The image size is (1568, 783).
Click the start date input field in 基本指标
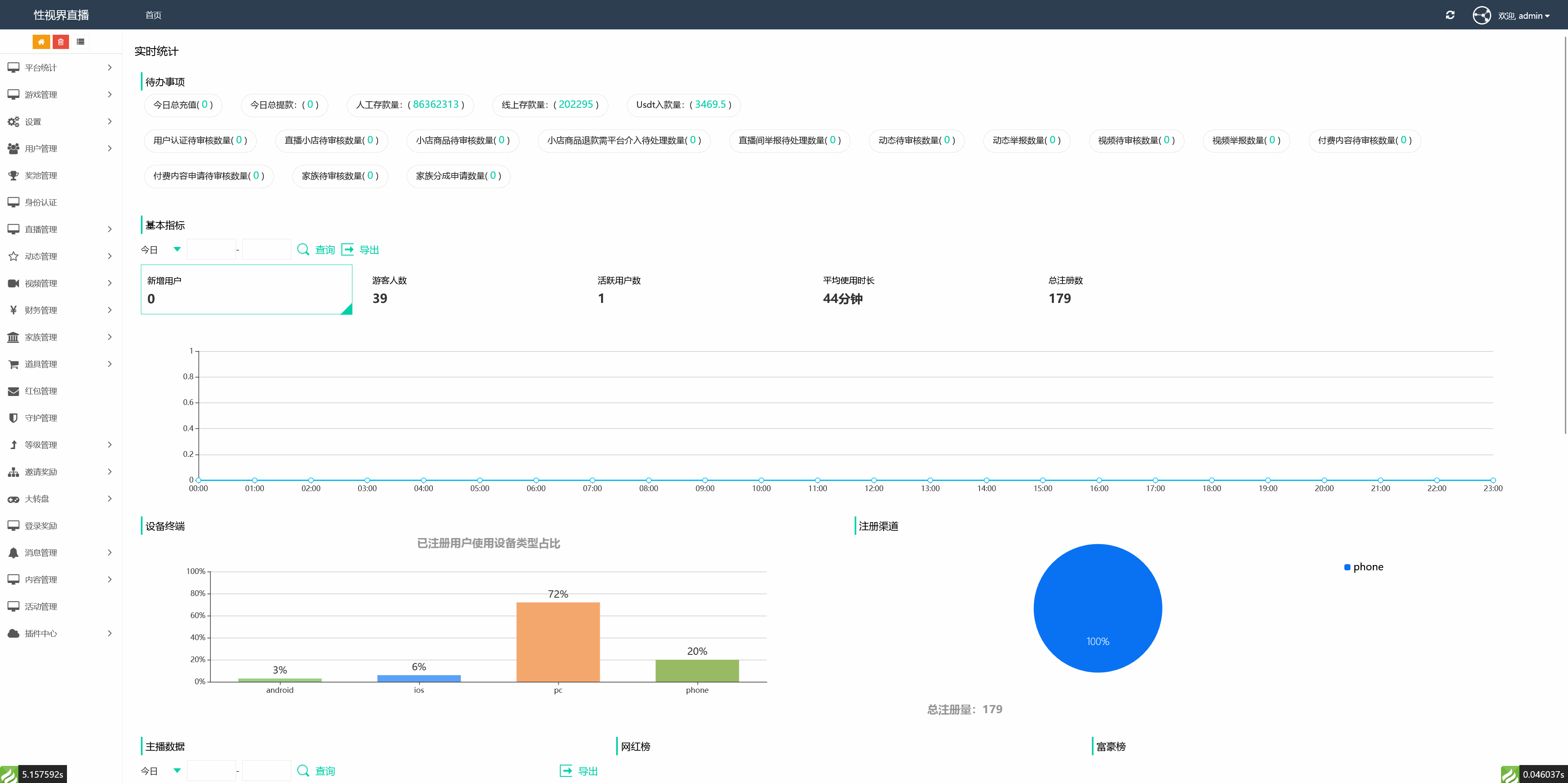[211, 249]
